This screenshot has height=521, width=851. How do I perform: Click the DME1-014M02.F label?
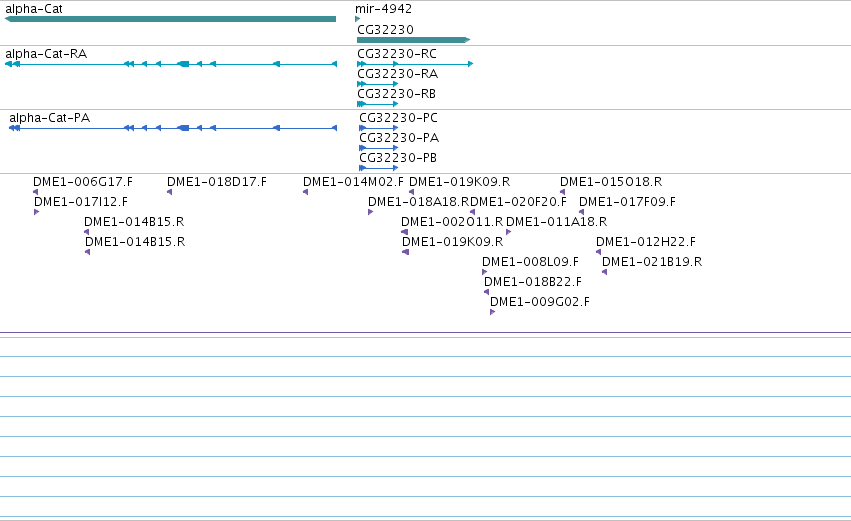pyautogui.click(x=353, y=182)
